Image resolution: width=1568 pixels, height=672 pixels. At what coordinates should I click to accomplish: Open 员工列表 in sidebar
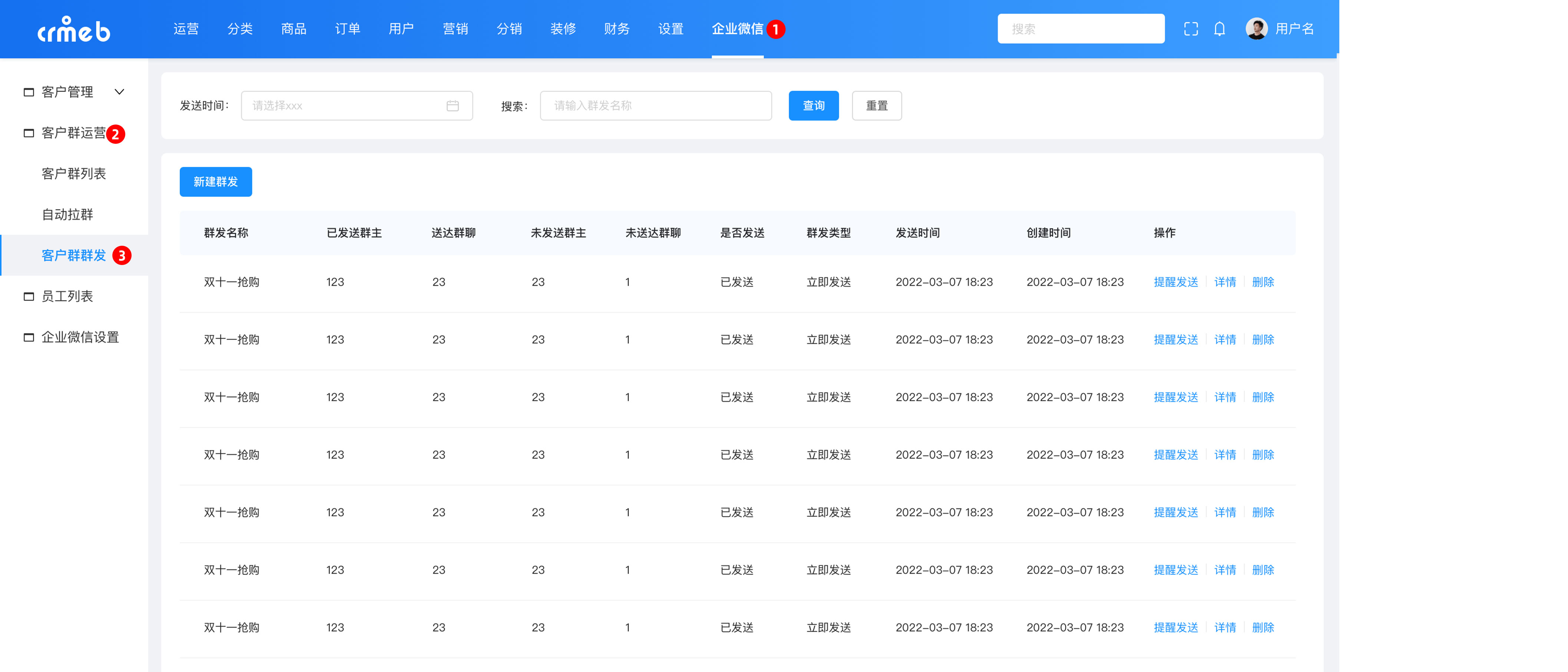click(67, 297)
